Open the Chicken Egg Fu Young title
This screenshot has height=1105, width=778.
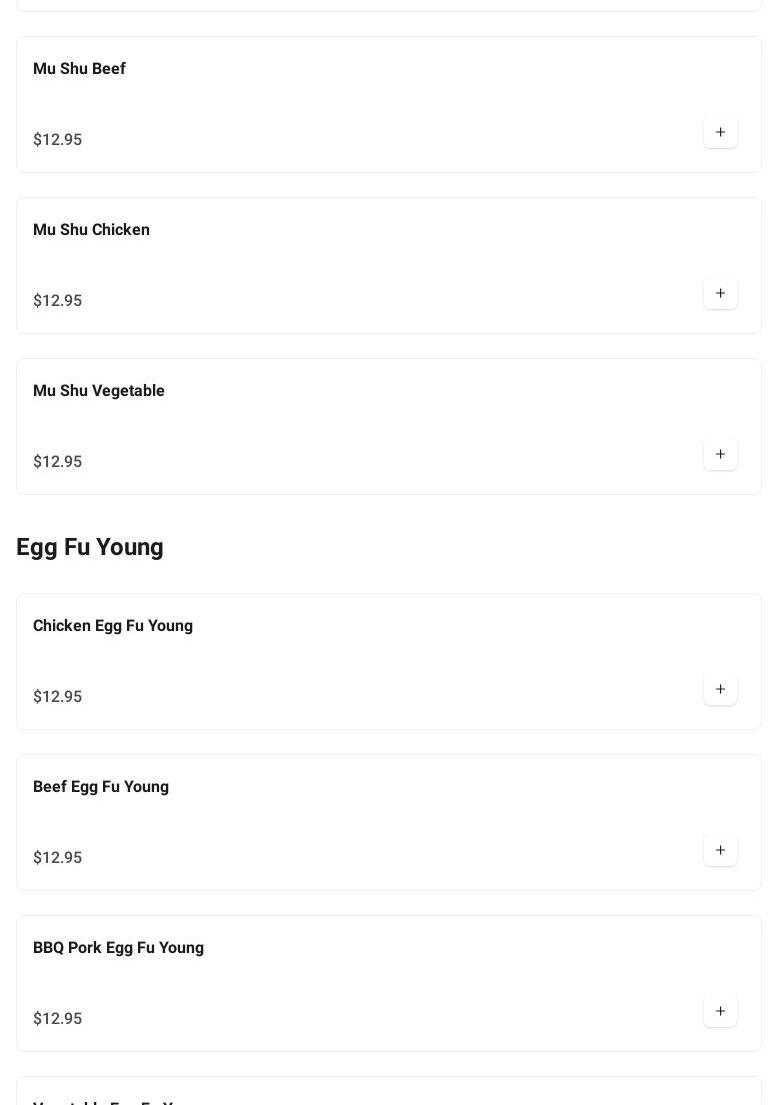tap(113, 626)
